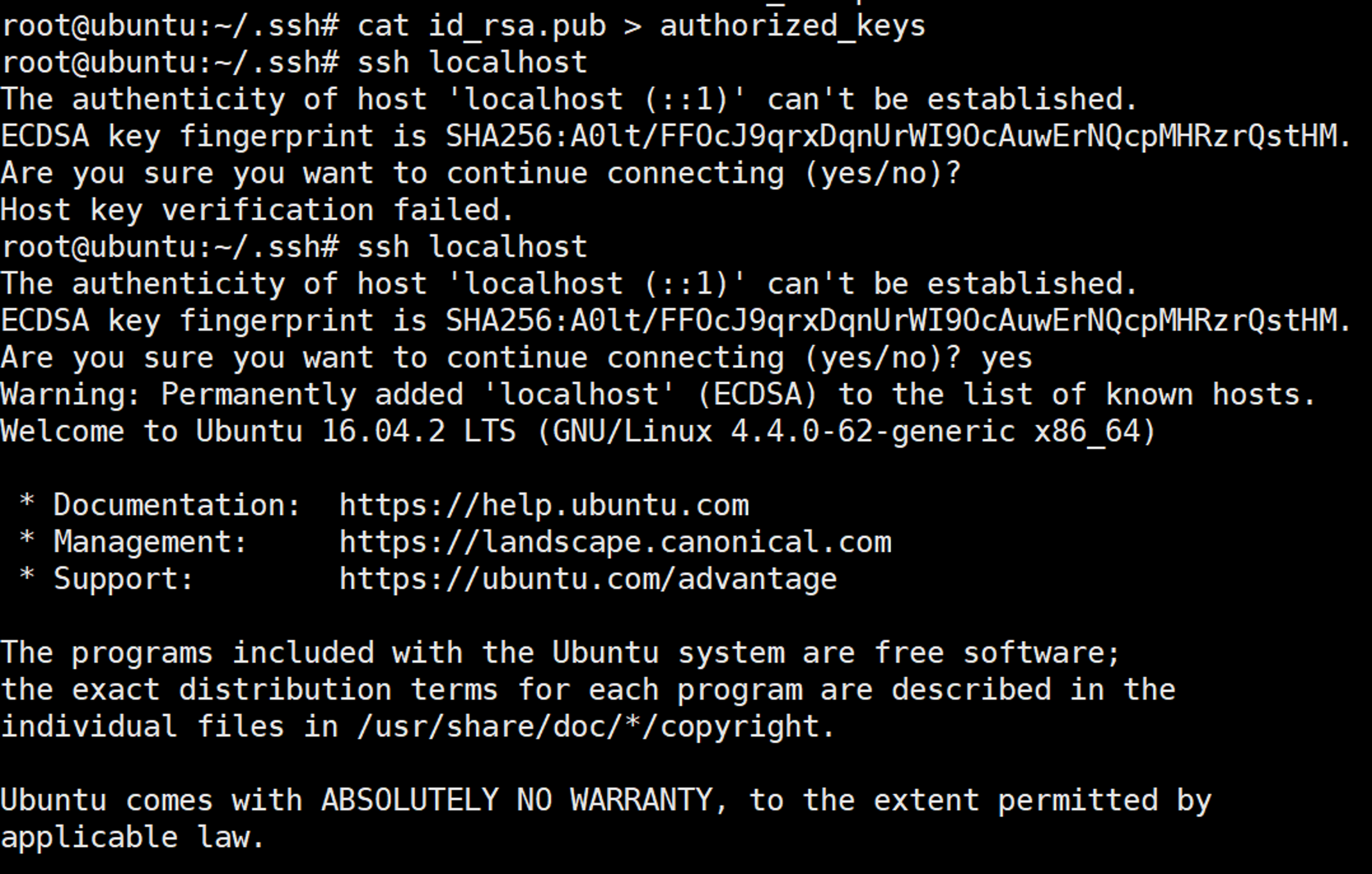Click the second "ssh localhost" command
Viewport: 1372px width, 874px height.
point(472,247)
